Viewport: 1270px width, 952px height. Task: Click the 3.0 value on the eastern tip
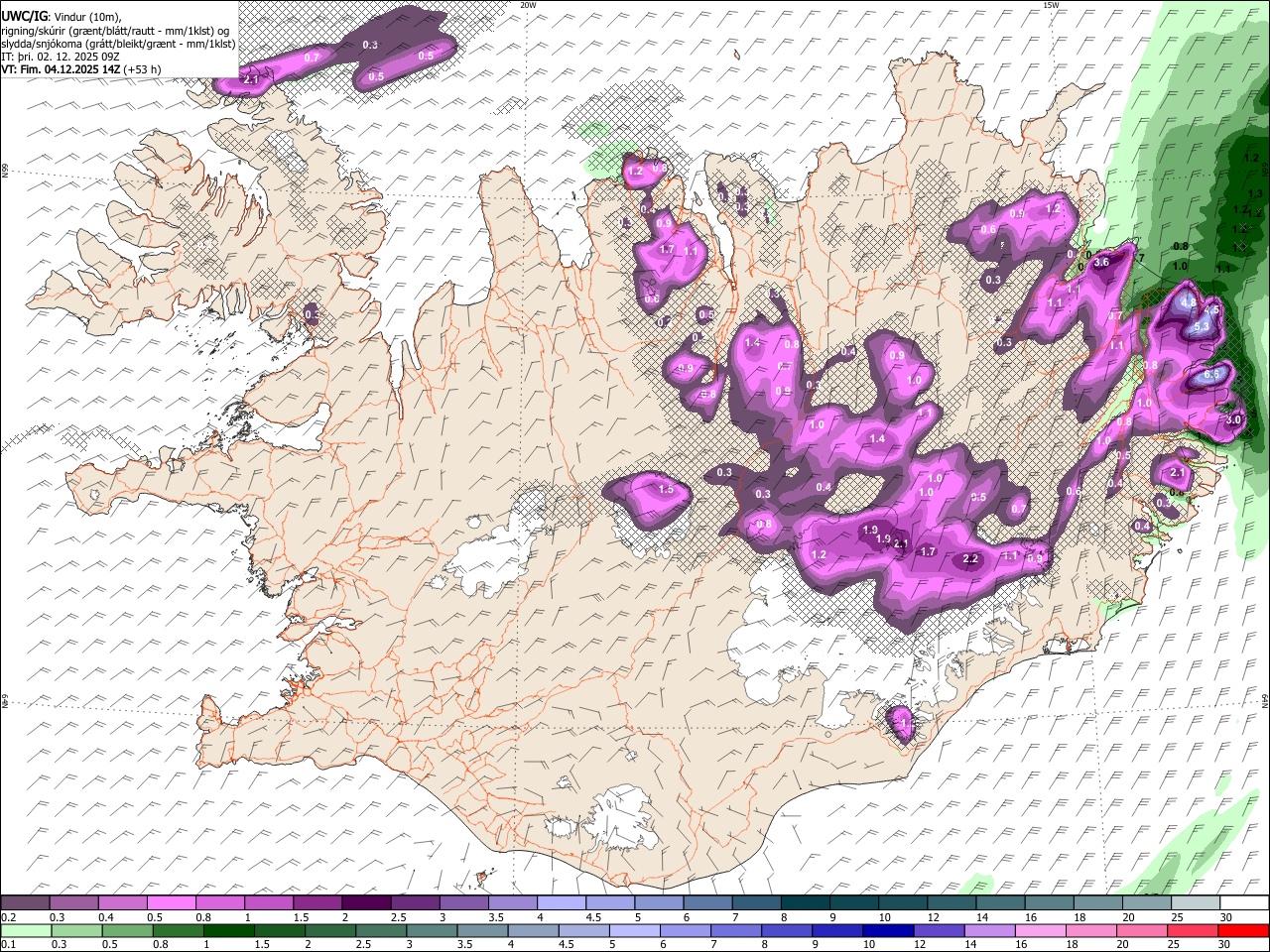[x=1233, y=419]
